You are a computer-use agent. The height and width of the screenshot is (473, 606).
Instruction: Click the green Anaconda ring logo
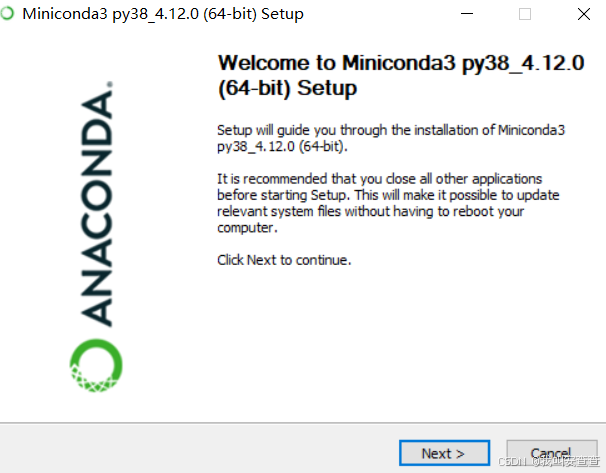(x=96, y=365)
